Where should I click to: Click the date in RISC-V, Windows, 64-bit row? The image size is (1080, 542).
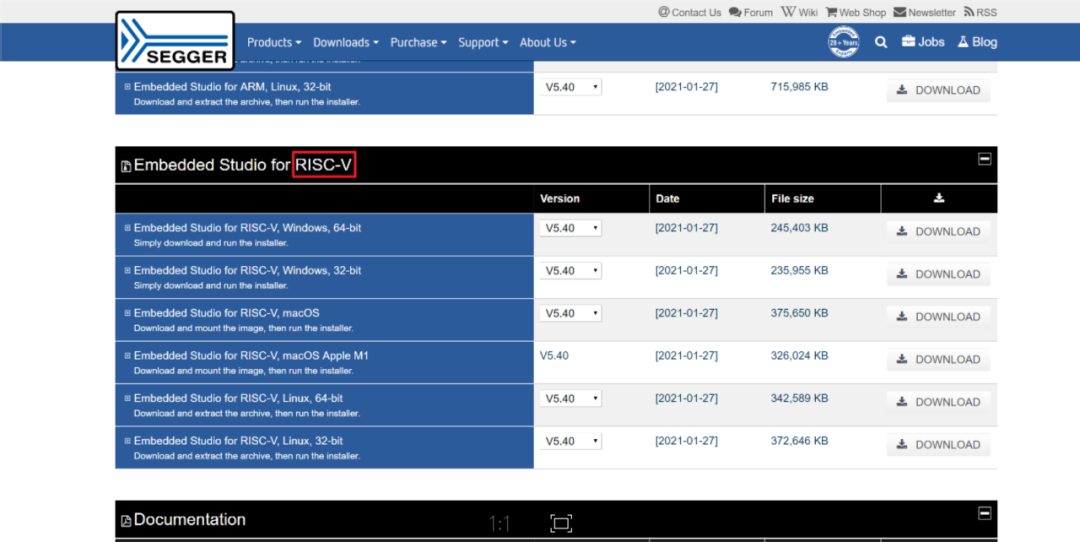(686, 228)
